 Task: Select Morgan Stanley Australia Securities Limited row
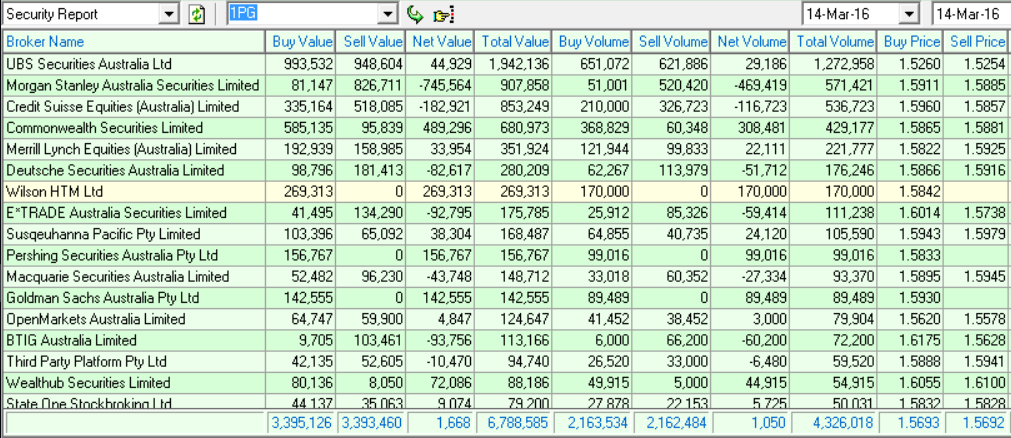(x=506, y=85)
